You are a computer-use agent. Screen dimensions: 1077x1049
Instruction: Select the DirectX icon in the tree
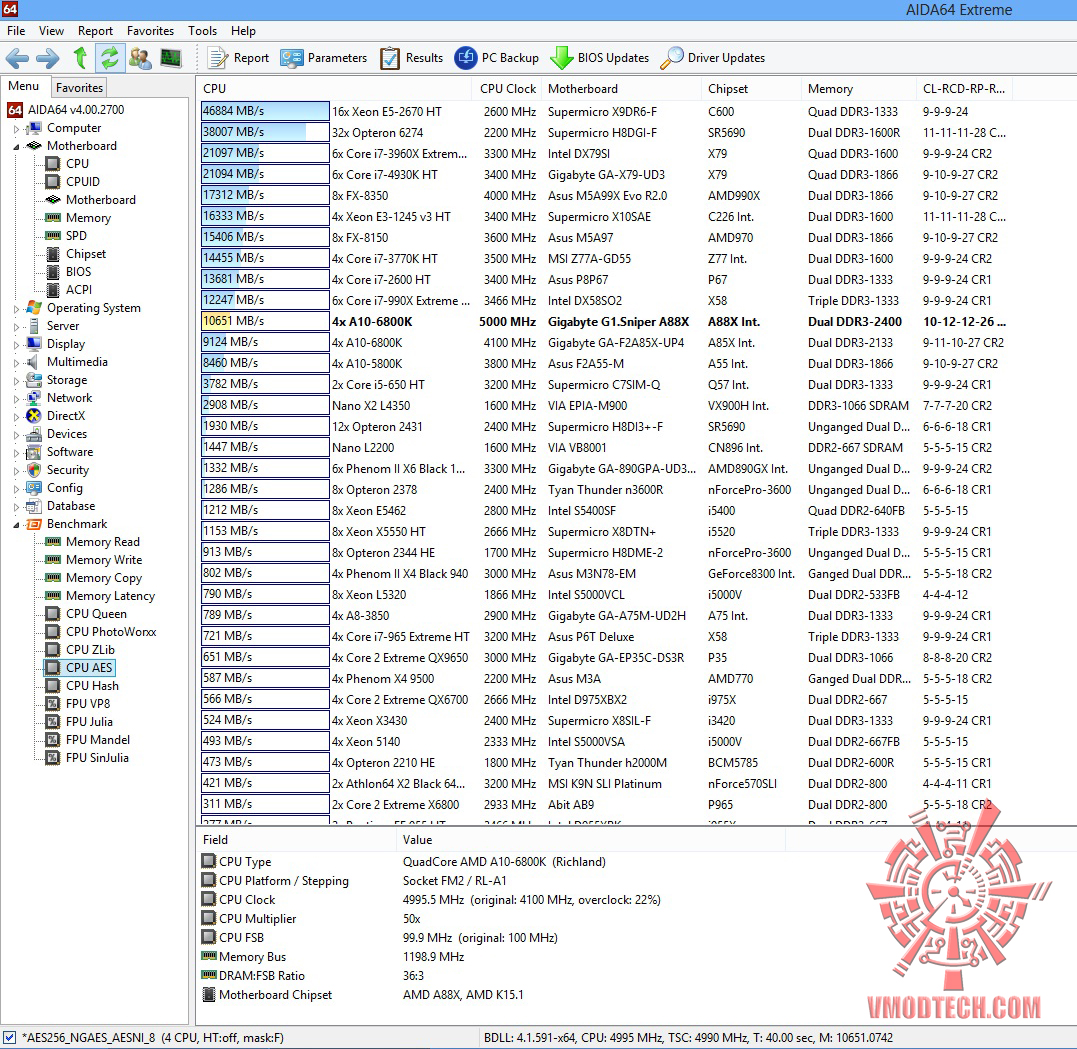click(34, 416)
